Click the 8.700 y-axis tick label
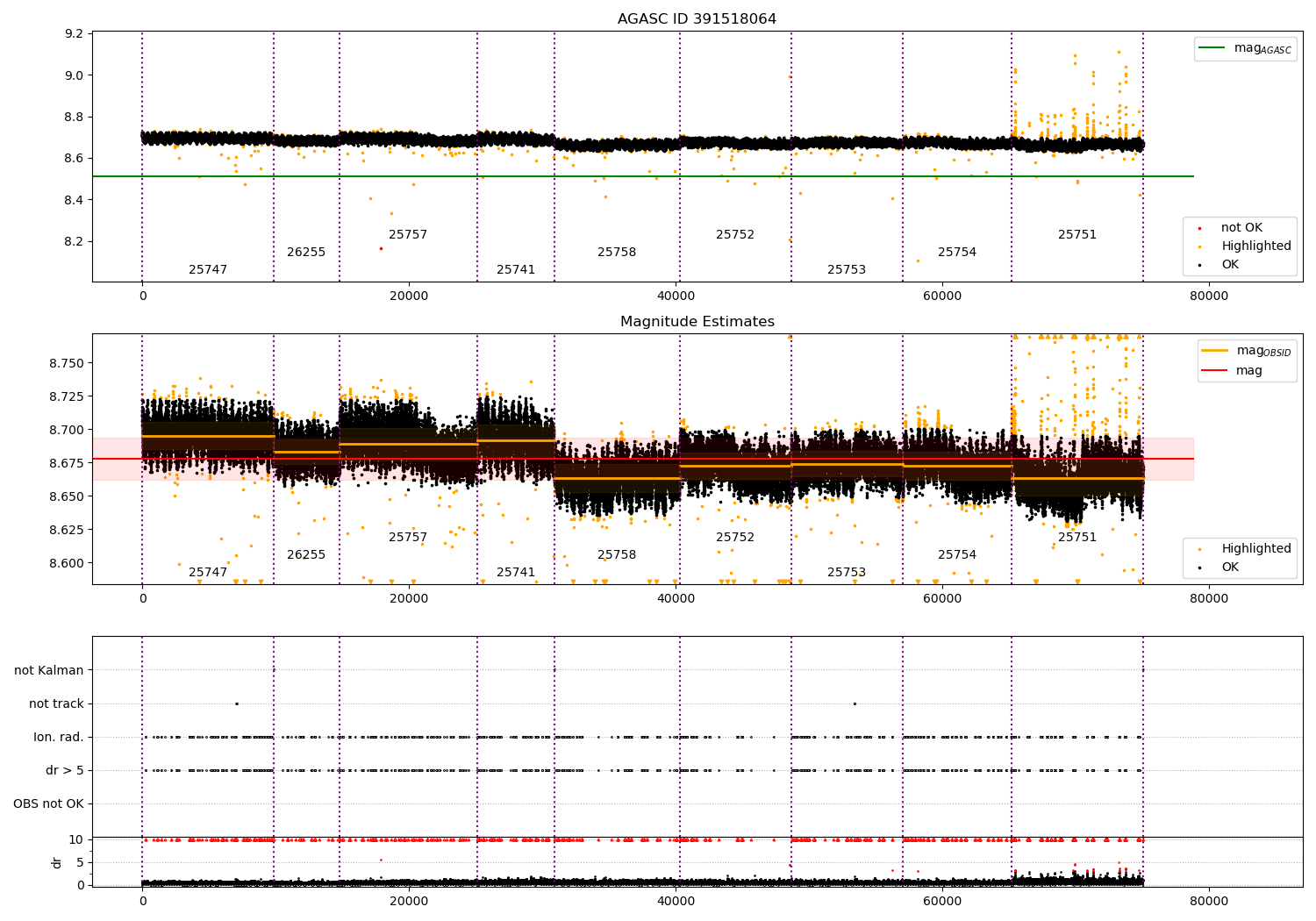 click(68, 430)
